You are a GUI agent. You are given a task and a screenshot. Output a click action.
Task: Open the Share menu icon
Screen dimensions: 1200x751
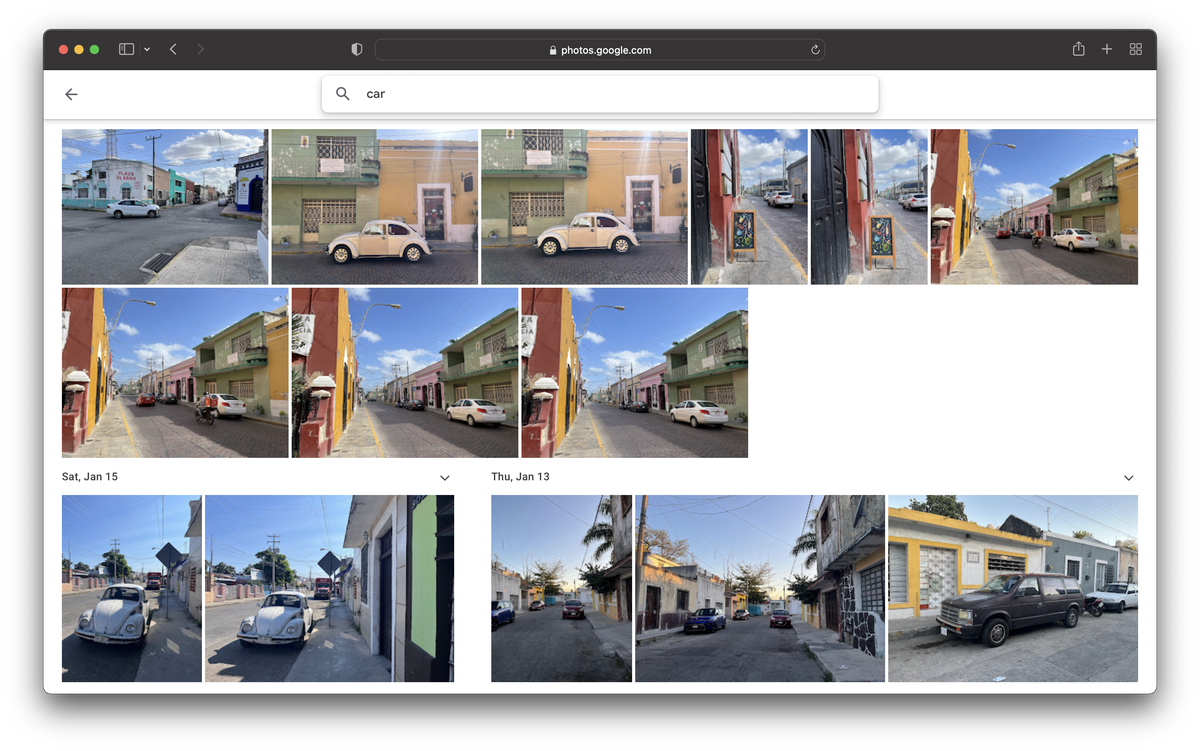[1078, 48]
